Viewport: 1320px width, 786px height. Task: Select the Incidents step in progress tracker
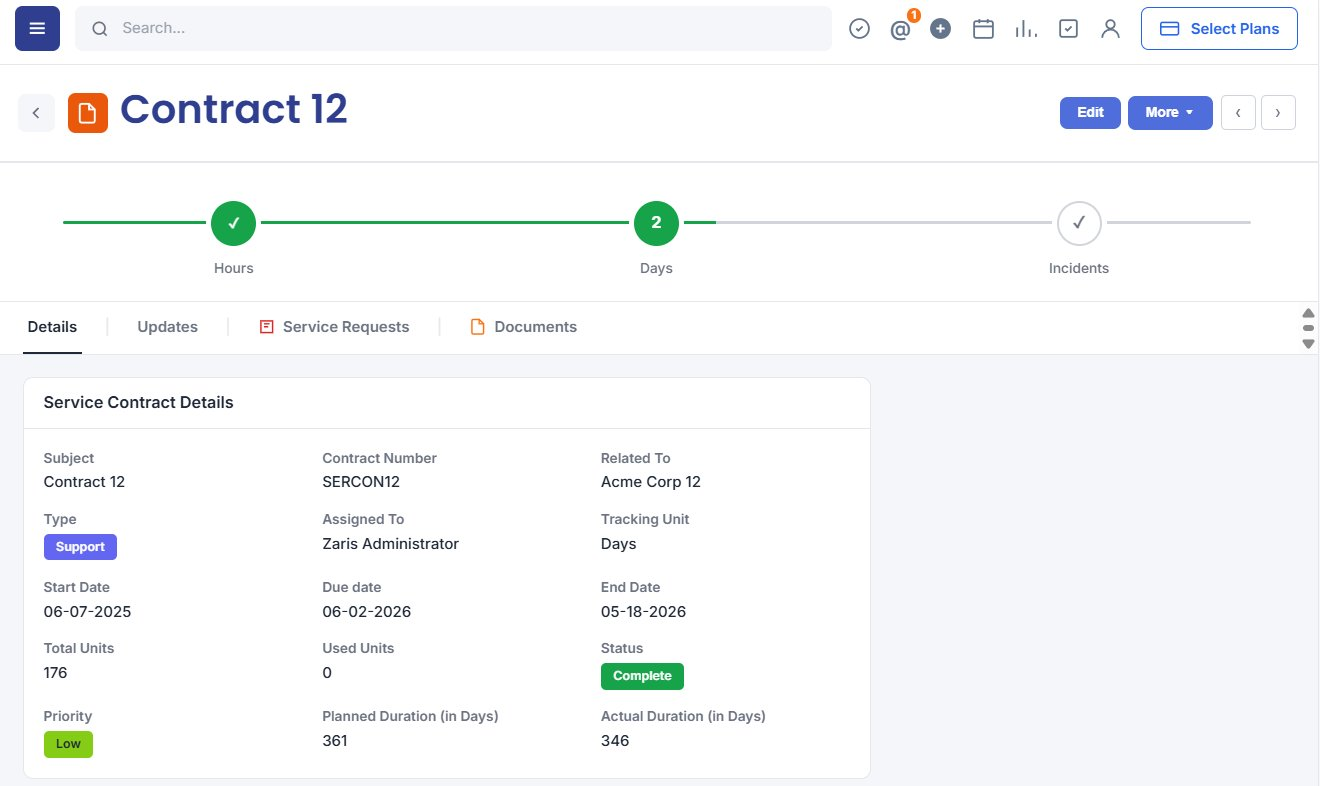pos(1079,223)
